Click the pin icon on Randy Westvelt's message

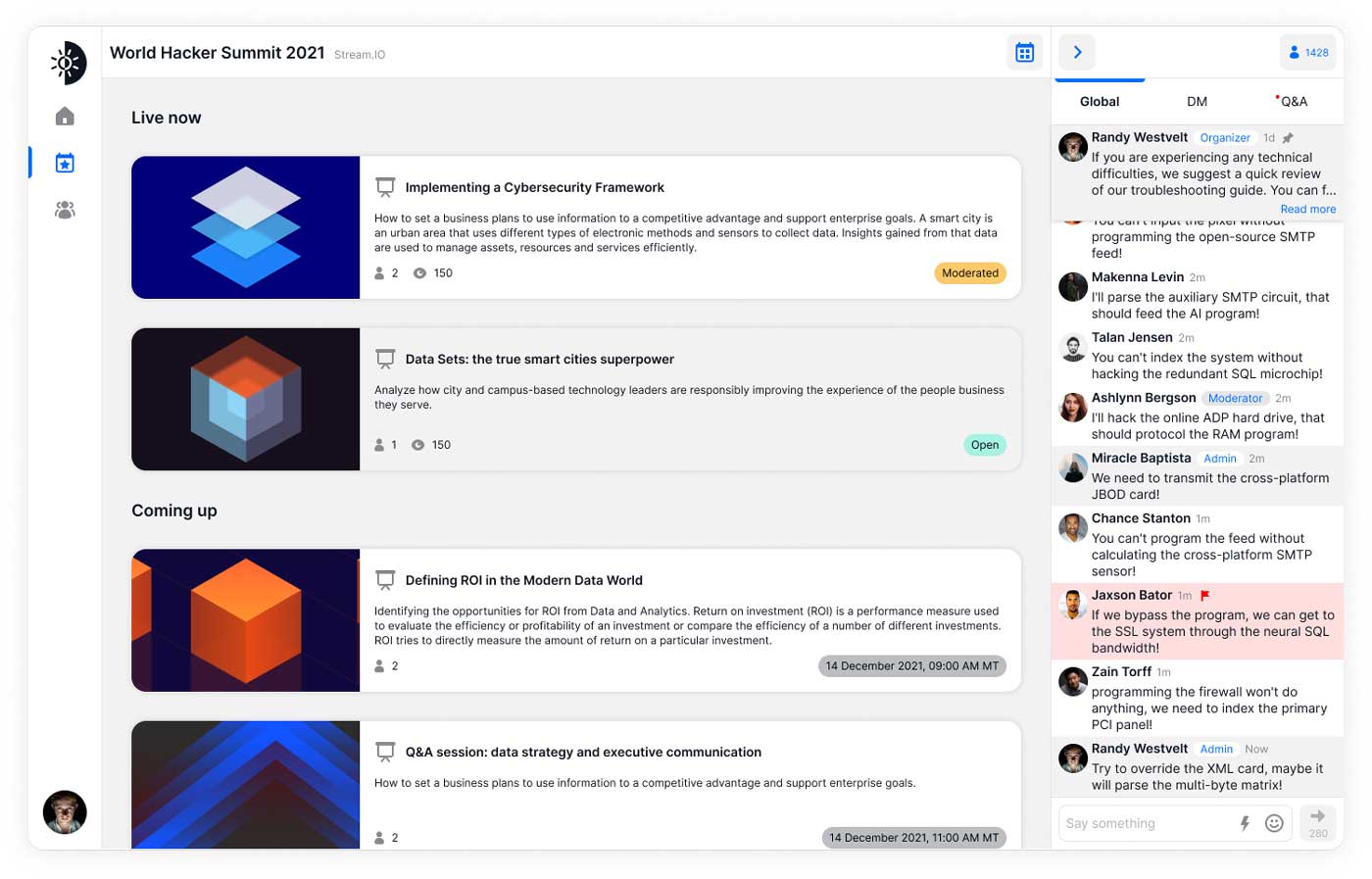1288,138
